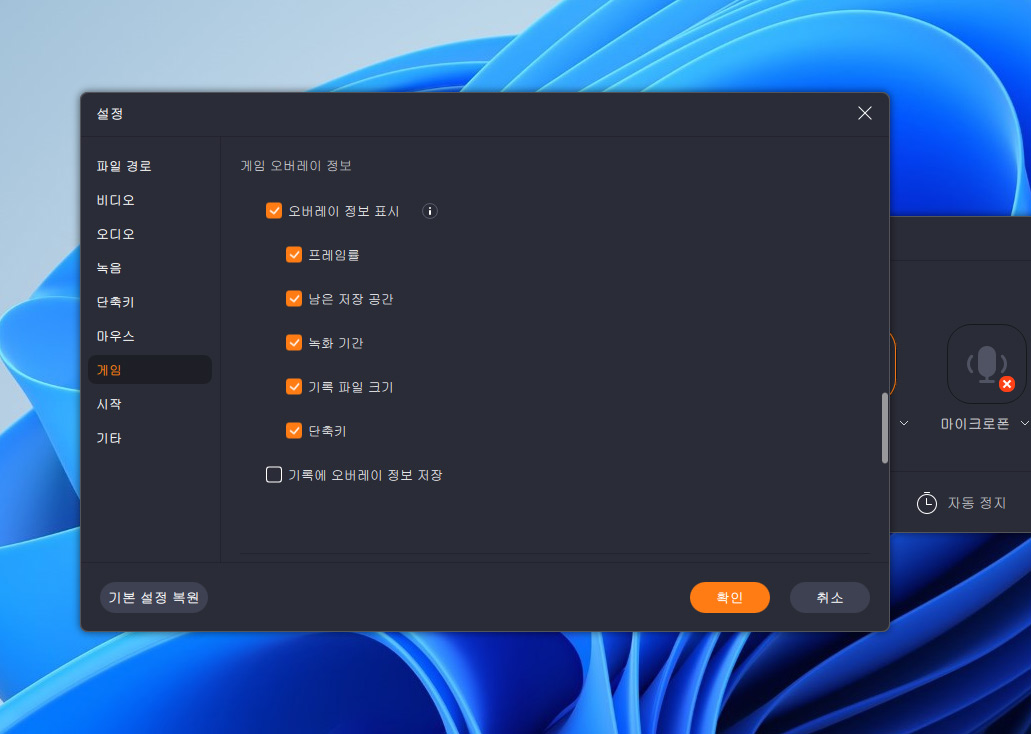Image resolution: width=1031 pixels, height=734 pixels.
Task: Uncheck 오버레이 정보 표시 checkbox
Action: 274,210
